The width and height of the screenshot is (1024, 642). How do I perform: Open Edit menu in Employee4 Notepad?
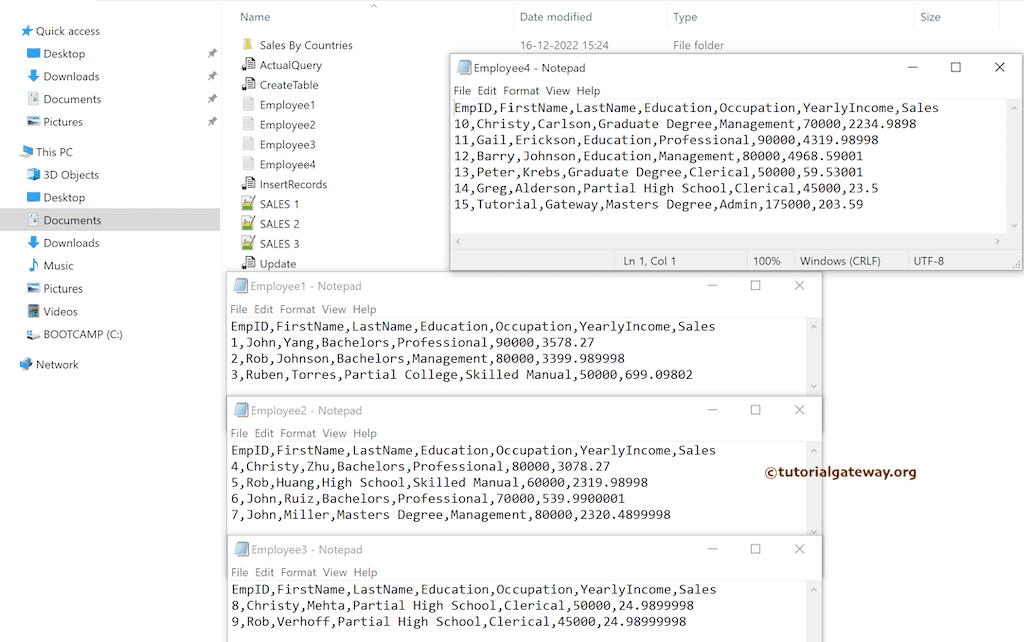point(487,91)
